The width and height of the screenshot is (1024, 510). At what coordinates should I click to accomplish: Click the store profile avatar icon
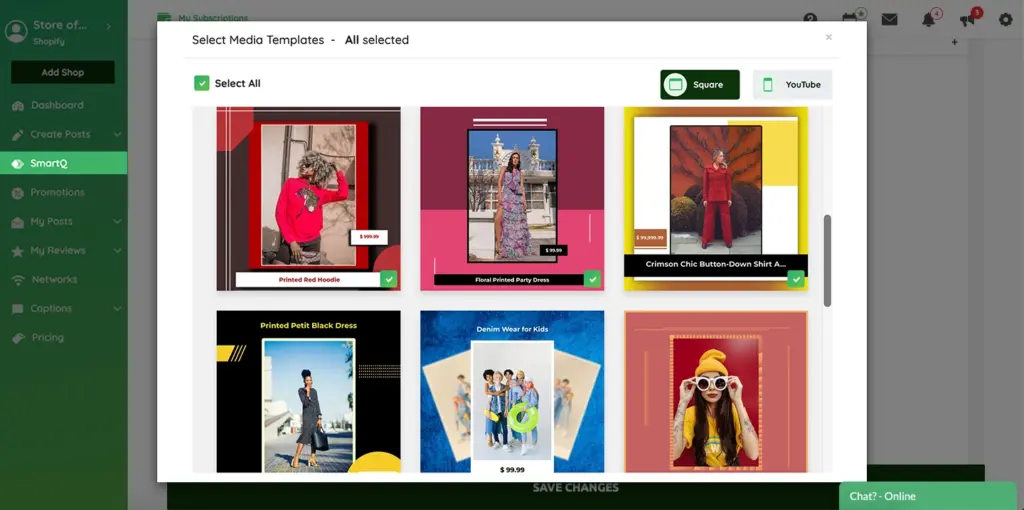pos(16,31)
